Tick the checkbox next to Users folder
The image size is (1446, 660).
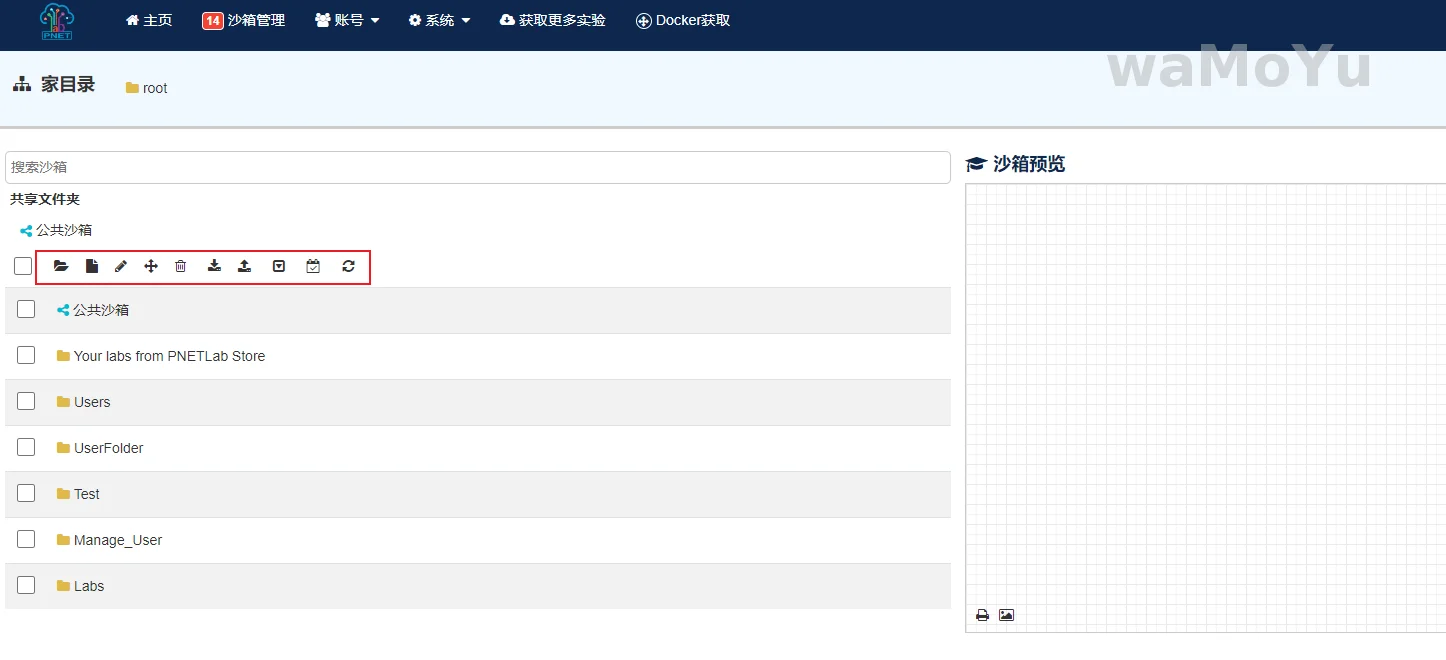pos(26,401)
